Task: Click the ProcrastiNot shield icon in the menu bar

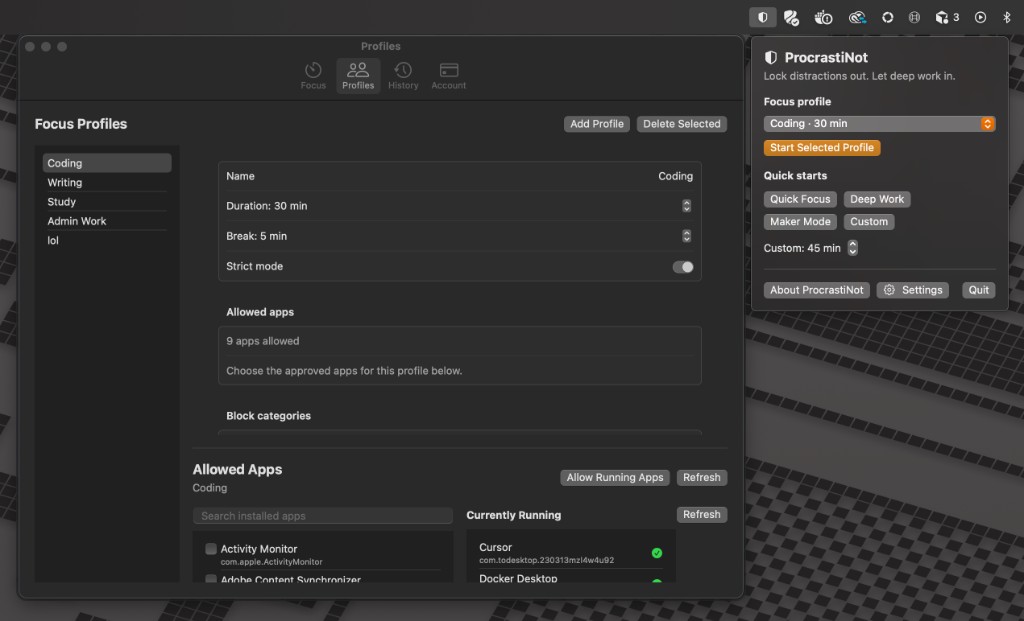Action: (x=763, y=16)
